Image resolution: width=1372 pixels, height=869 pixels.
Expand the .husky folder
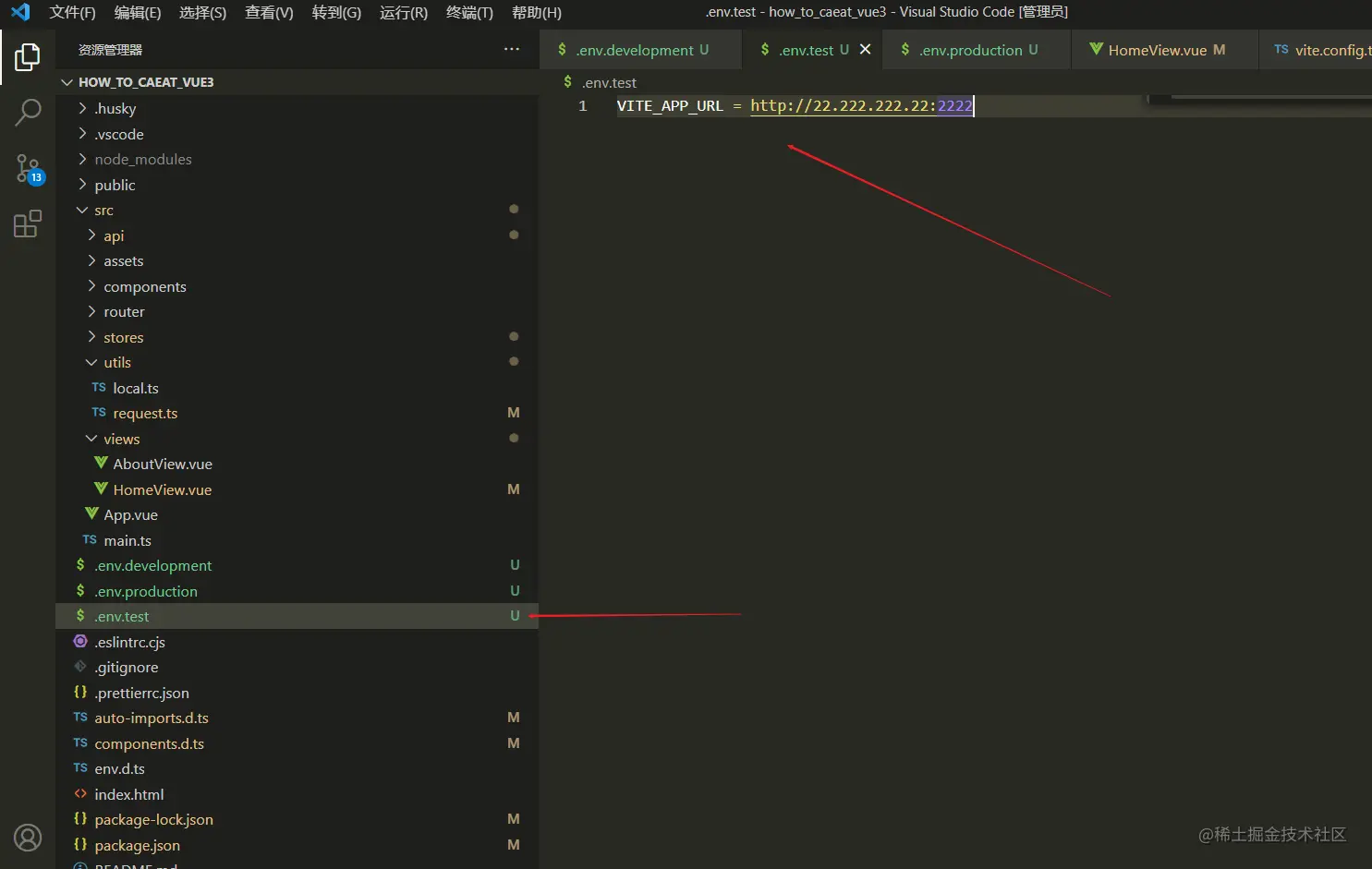coord(297,108)
